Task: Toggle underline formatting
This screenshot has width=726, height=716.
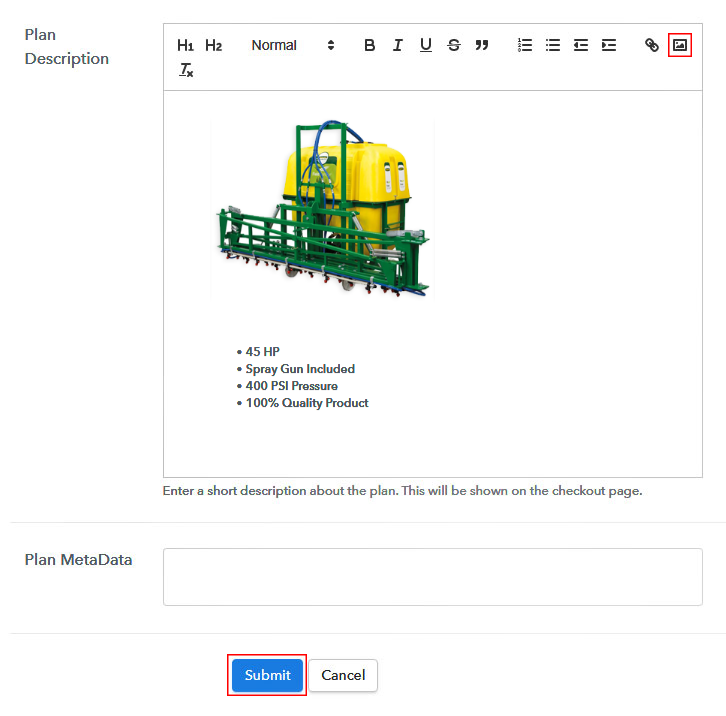Action: [426, 45]
